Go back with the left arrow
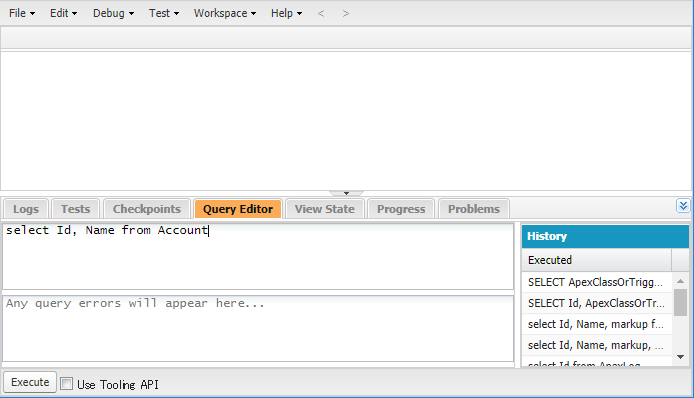Screen dimensions: 694x398 tap(321, 14)
